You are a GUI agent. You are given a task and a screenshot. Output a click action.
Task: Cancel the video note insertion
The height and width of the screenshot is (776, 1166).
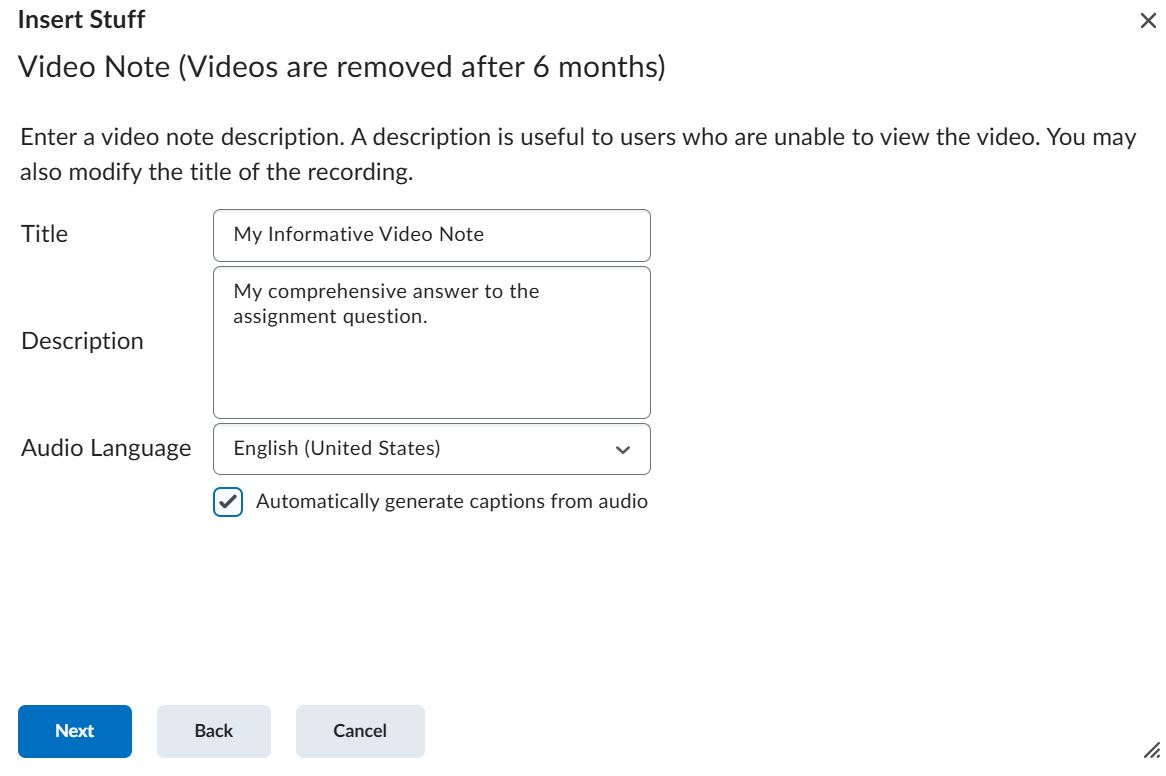click(360, 731)
